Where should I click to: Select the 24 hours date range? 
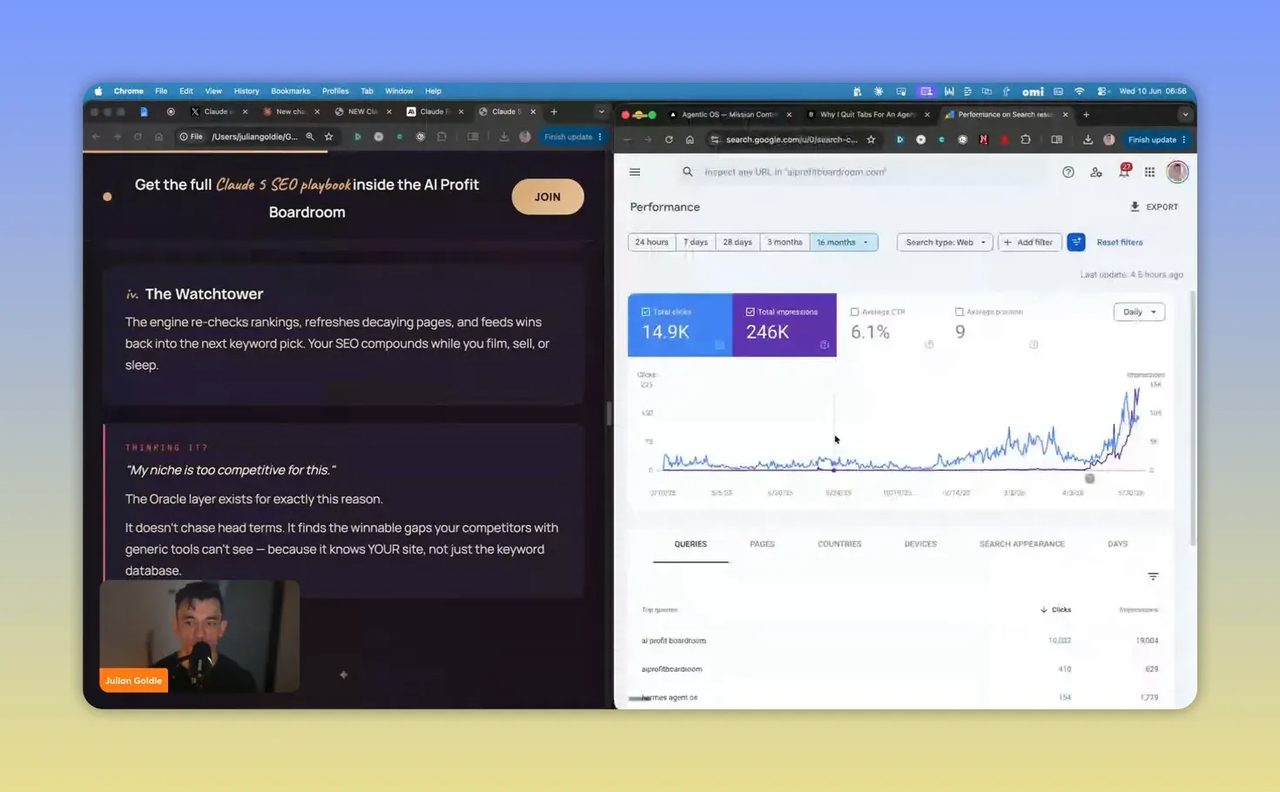[652, 242]
